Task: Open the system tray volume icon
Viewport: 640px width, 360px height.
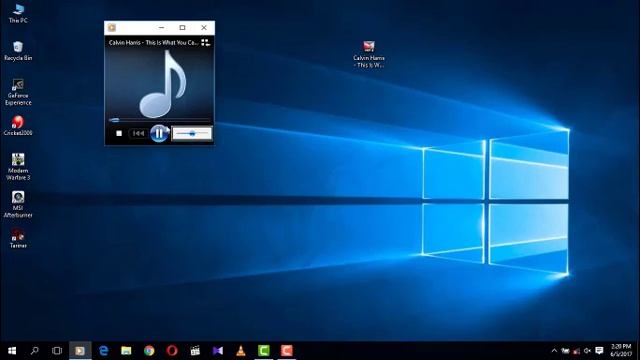Action: pyautogui.click(x=587, y=351)
